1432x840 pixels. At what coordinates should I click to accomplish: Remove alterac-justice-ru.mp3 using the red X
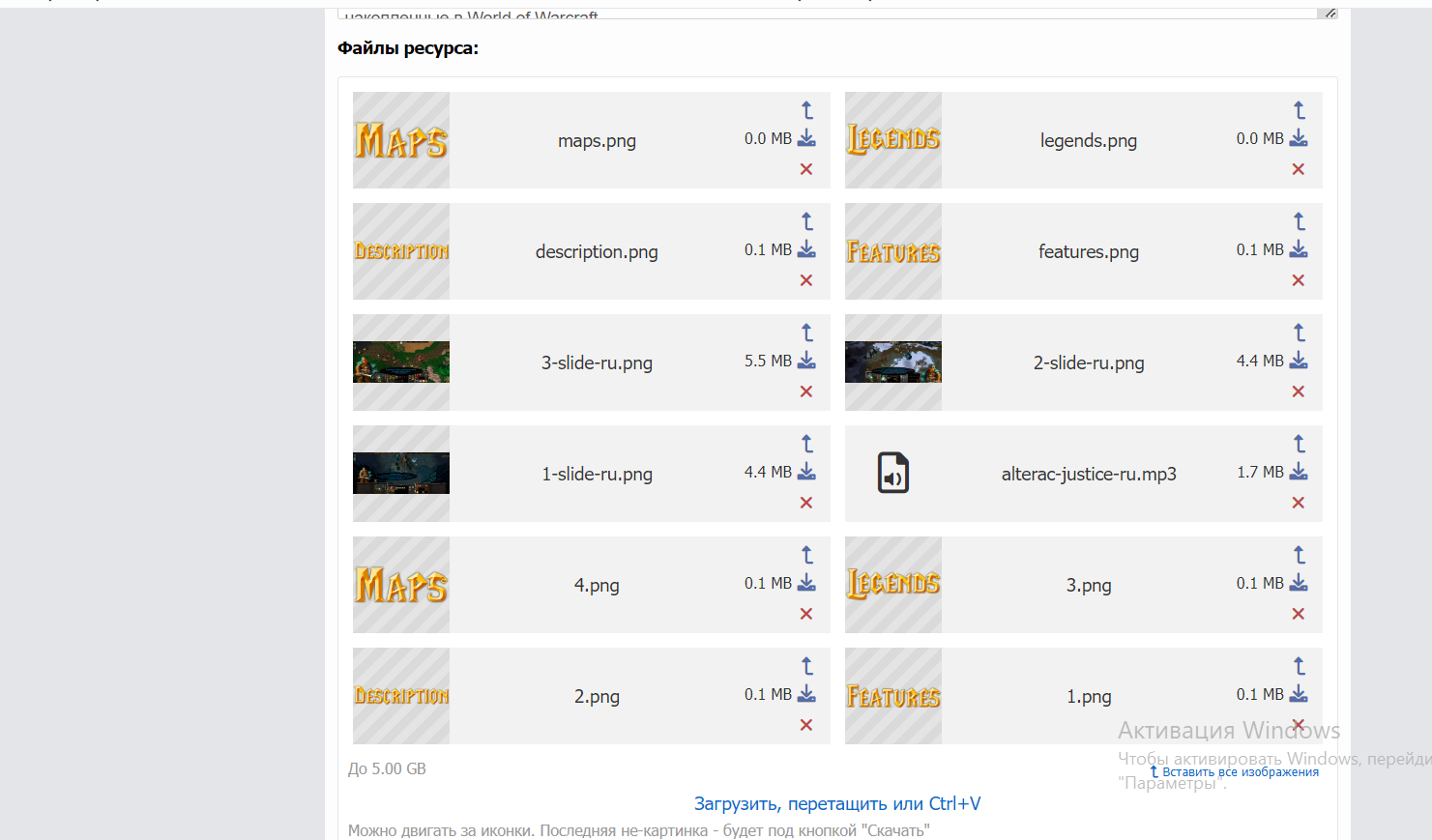(x=1299, y=503)
